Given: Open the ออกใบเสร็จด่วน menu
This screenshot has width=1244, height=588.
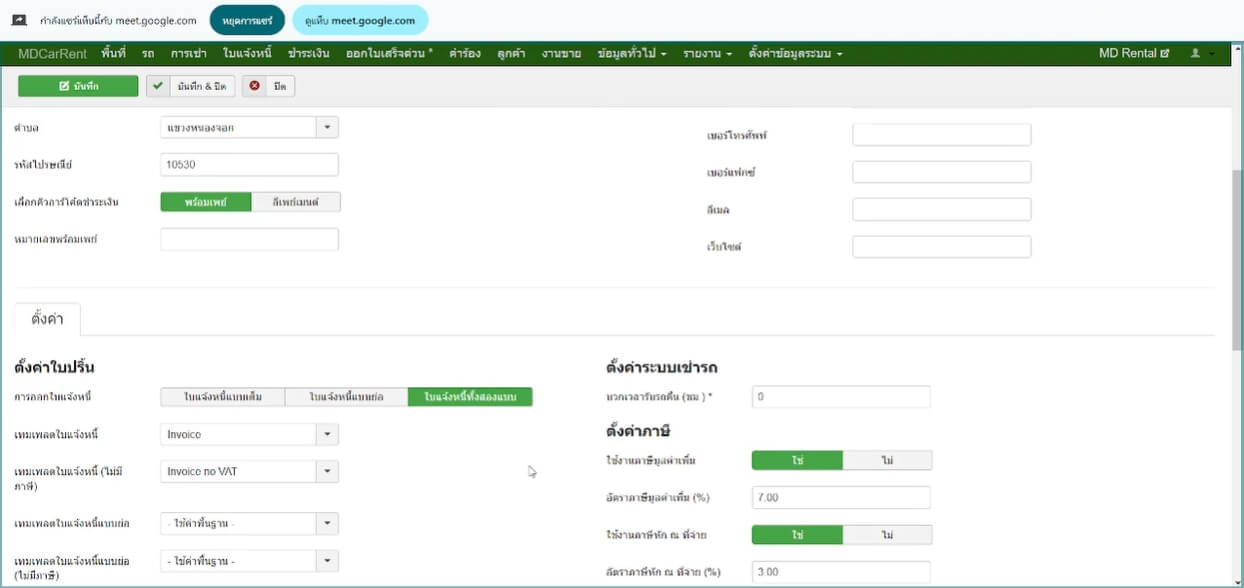Looking at the screenshot, I should tap(389, 53).
